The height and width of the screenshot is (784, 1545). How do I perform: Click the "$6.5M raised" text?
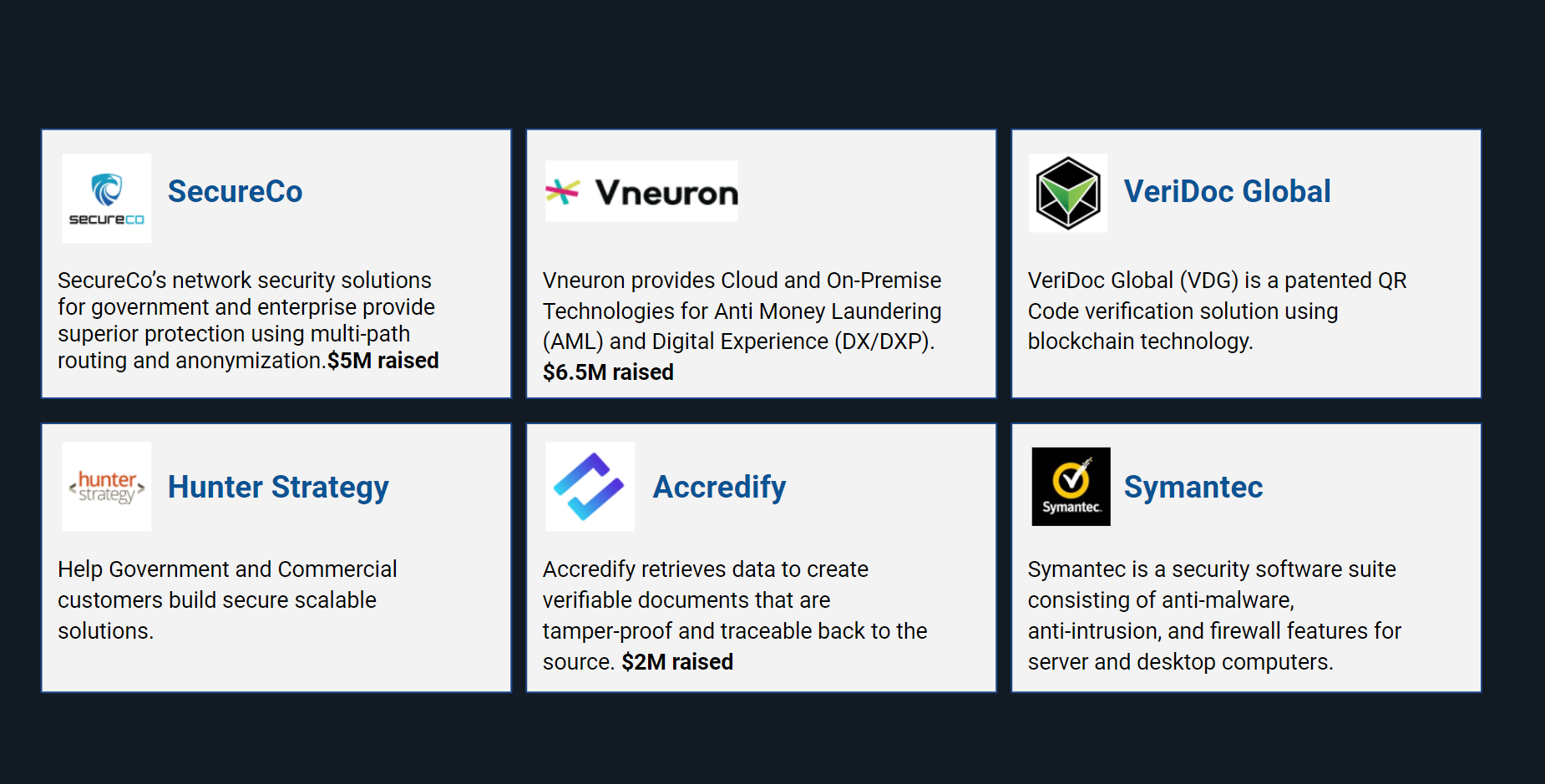(x=608, y=372)
